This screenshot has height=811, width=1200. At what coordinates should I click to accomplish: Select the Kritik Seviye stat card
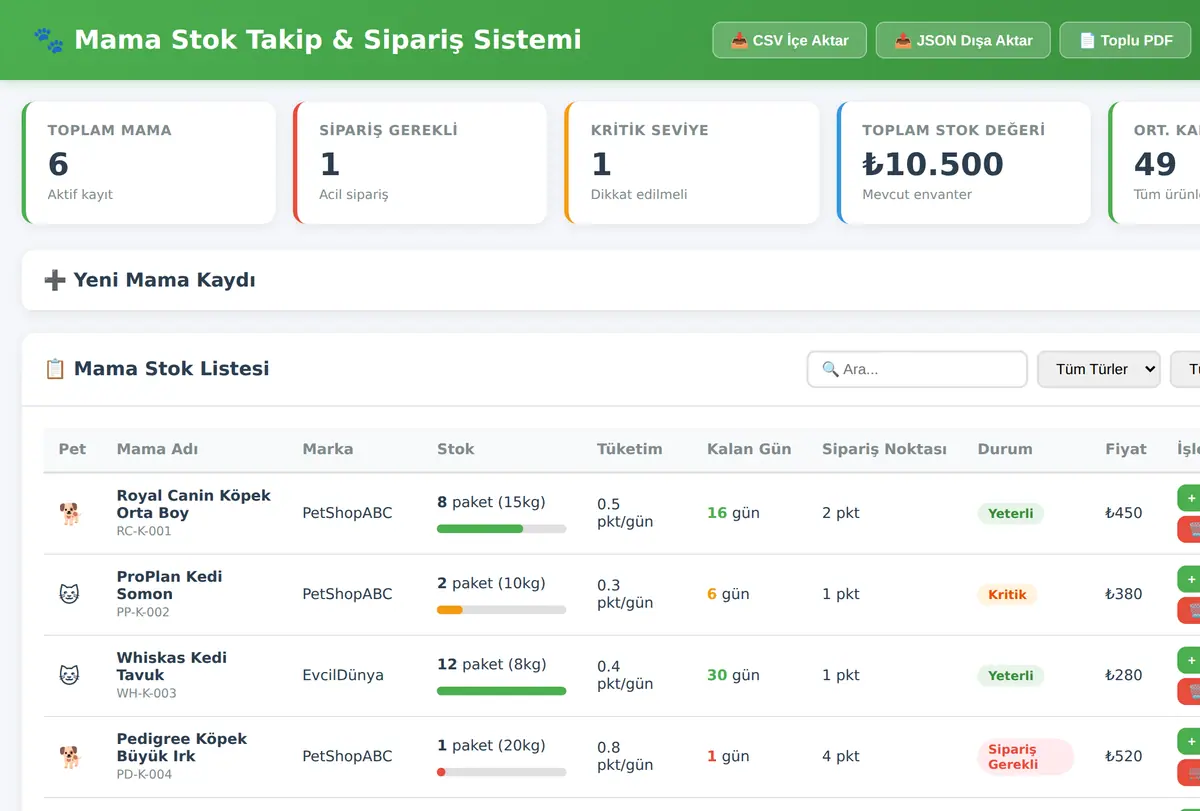pos(692,162)
